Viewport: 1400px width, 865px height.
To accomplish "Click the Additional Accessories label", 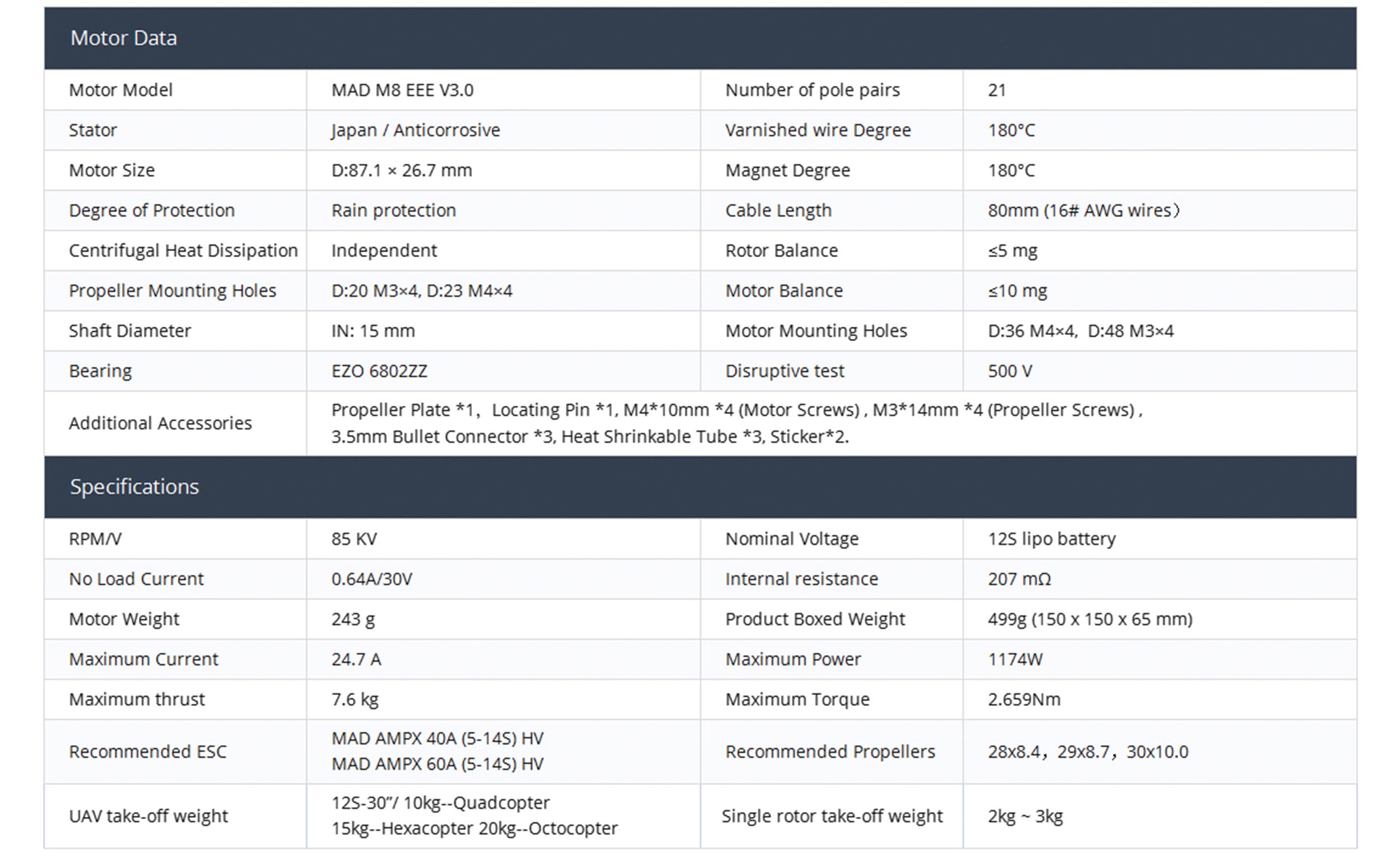I will pyautogui.click(x=160, y=424).
